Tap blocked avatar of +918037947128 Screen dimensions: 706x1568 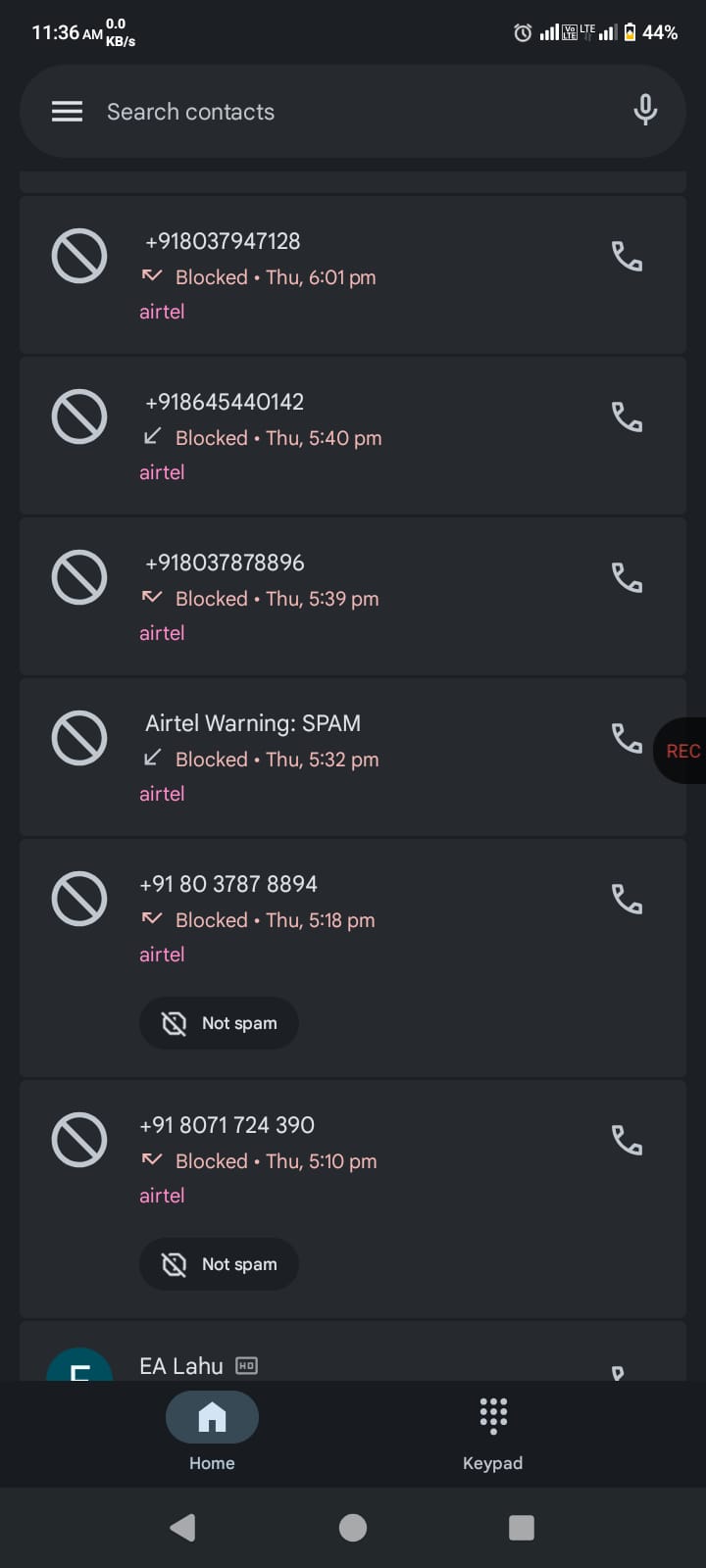(79, 257)
